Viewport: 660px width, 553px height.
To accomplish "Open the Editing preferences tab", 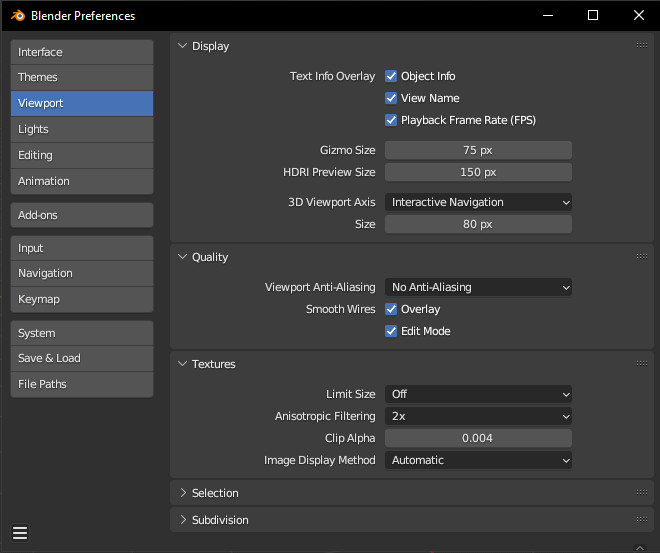I will click(82, 156).
